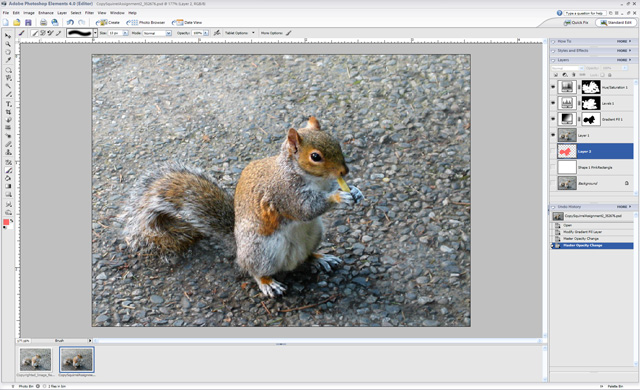Viewport: 640px width, 390px height.
Task: Click the Open folder icon
Action: click(17, 22)
